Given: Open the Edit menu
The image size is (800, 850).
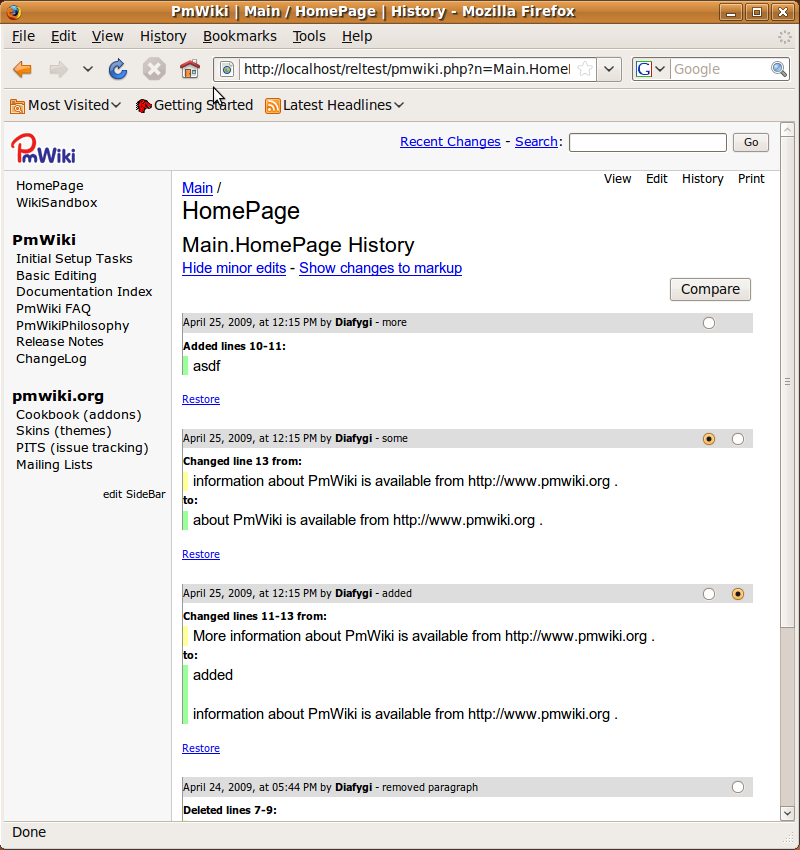Looking at the screenshot, I should pos(63,36).
